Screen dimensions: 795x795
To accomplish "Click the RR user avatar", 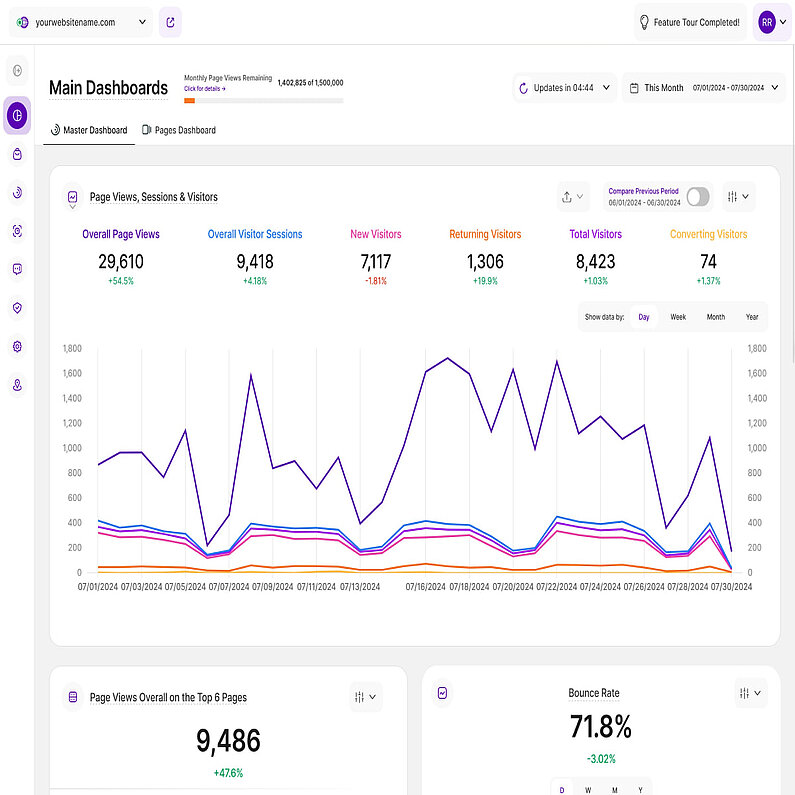I will [x=766, y=21].
